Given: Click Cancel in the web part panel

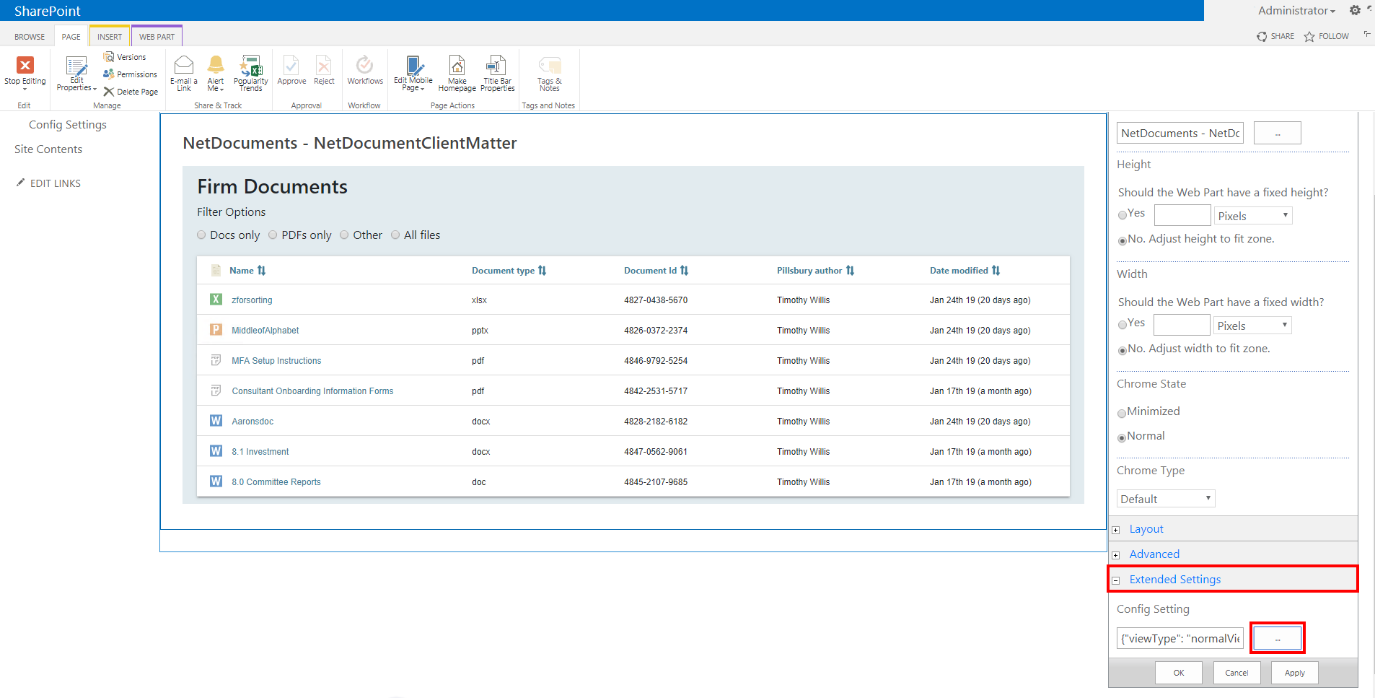Looking at the screenshot, I should click(x=1237, y=673).
